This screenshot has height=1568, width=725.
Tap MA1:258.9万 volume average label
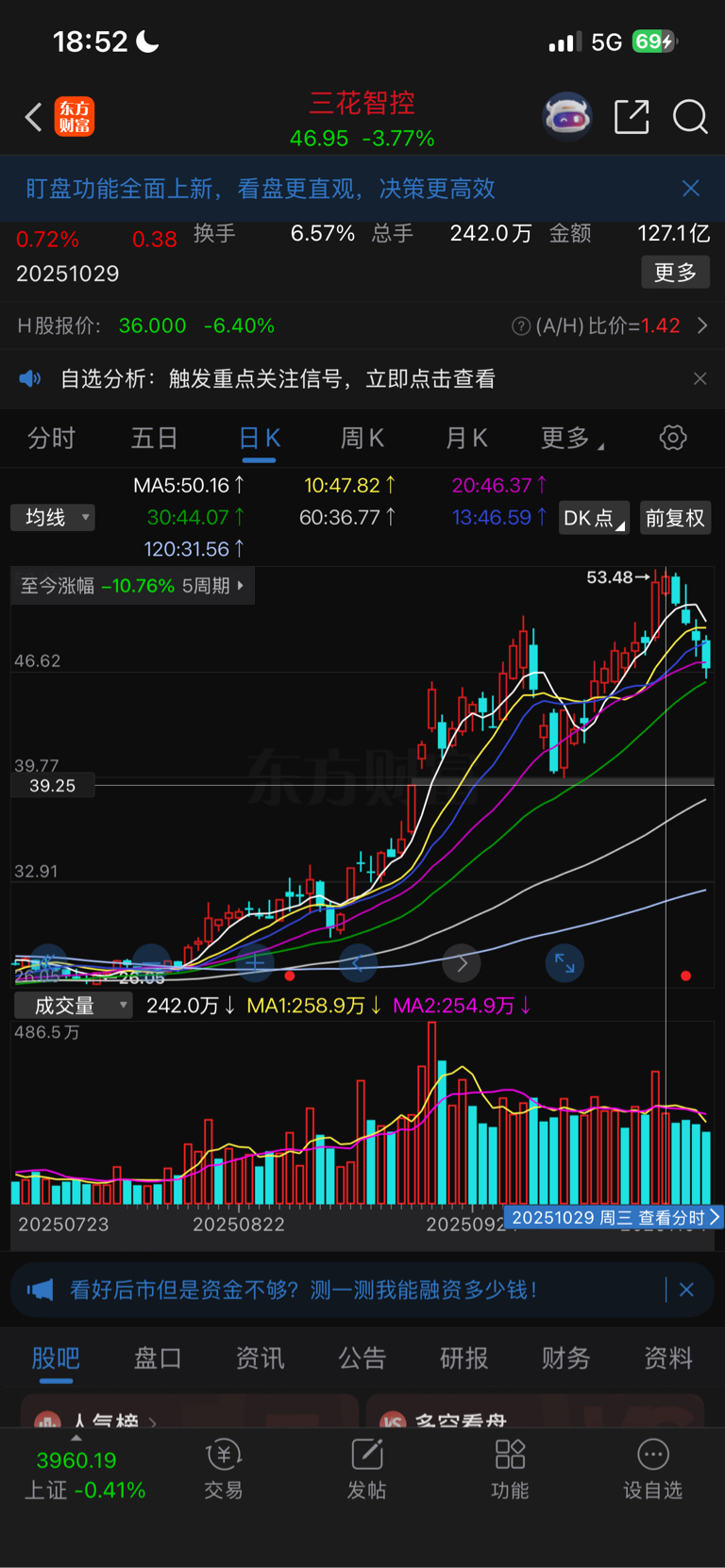coord(314,1006)
